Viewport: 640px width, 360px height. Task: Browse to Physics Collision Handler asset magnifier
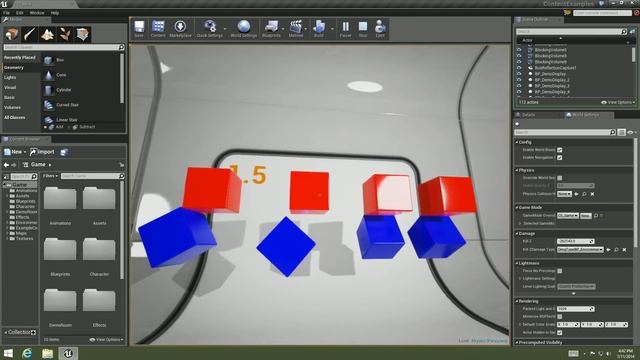point(584,194)
